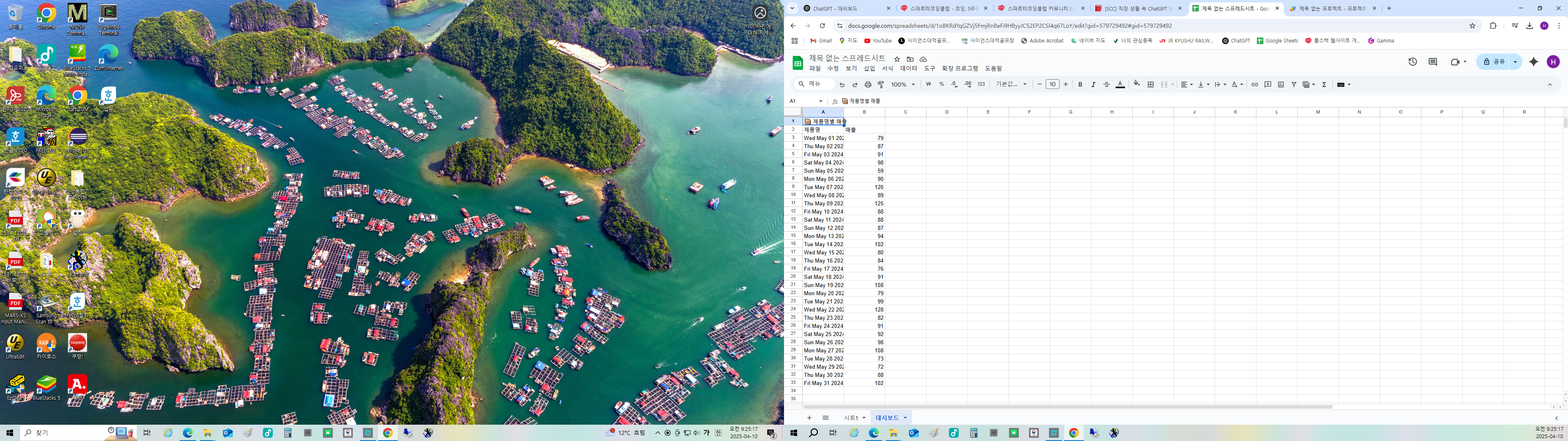Insert a chart via toolbar icon

tap(1281, 85)
